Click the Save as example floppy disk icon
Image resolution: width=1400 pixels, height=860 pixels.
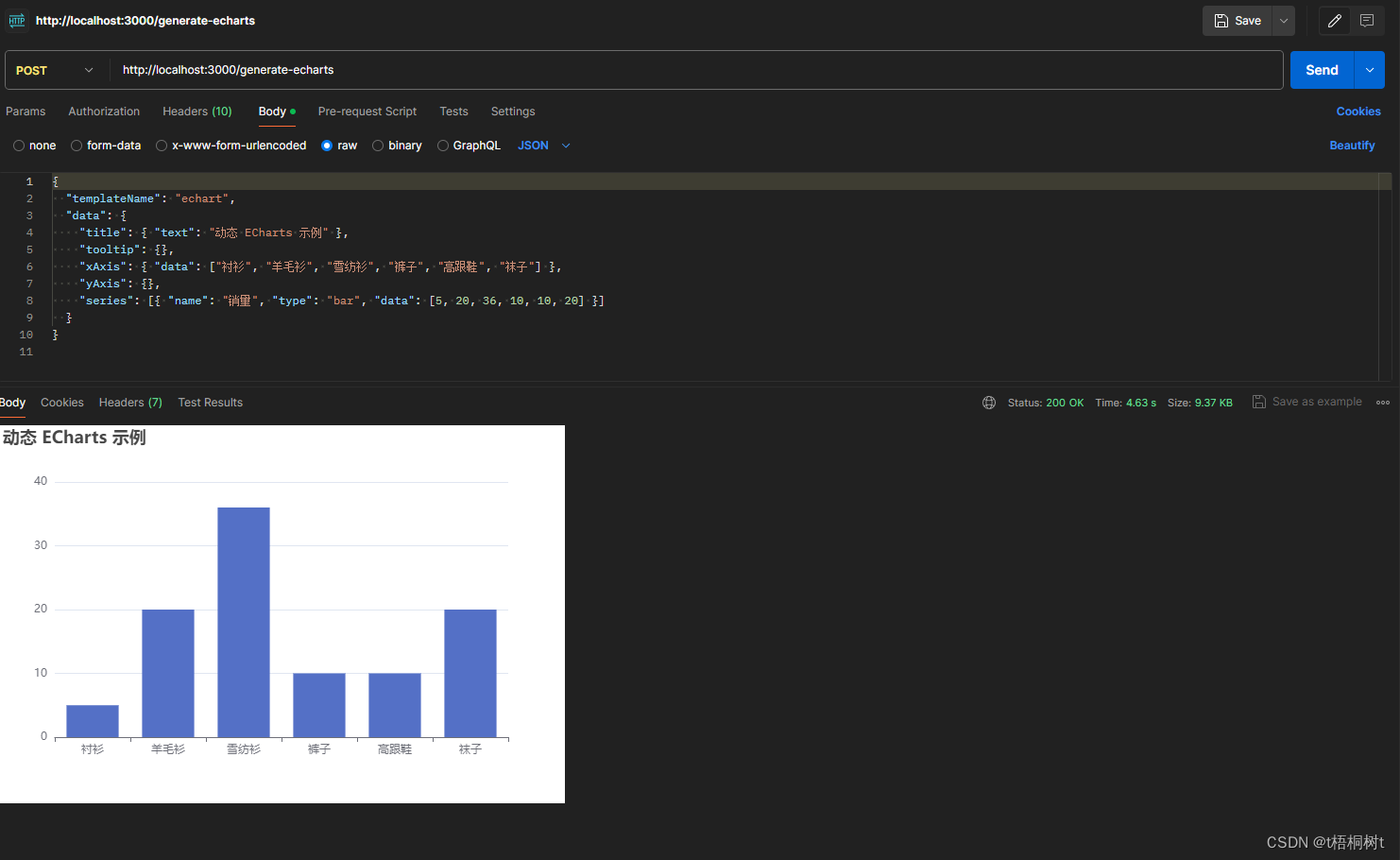coord(1258,401)
